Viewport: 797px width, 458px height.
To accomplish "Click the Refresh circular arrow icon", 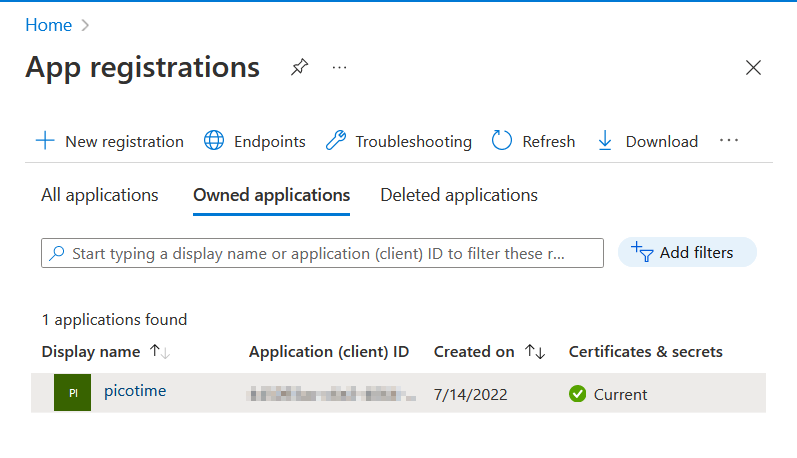I will point(502,141).
